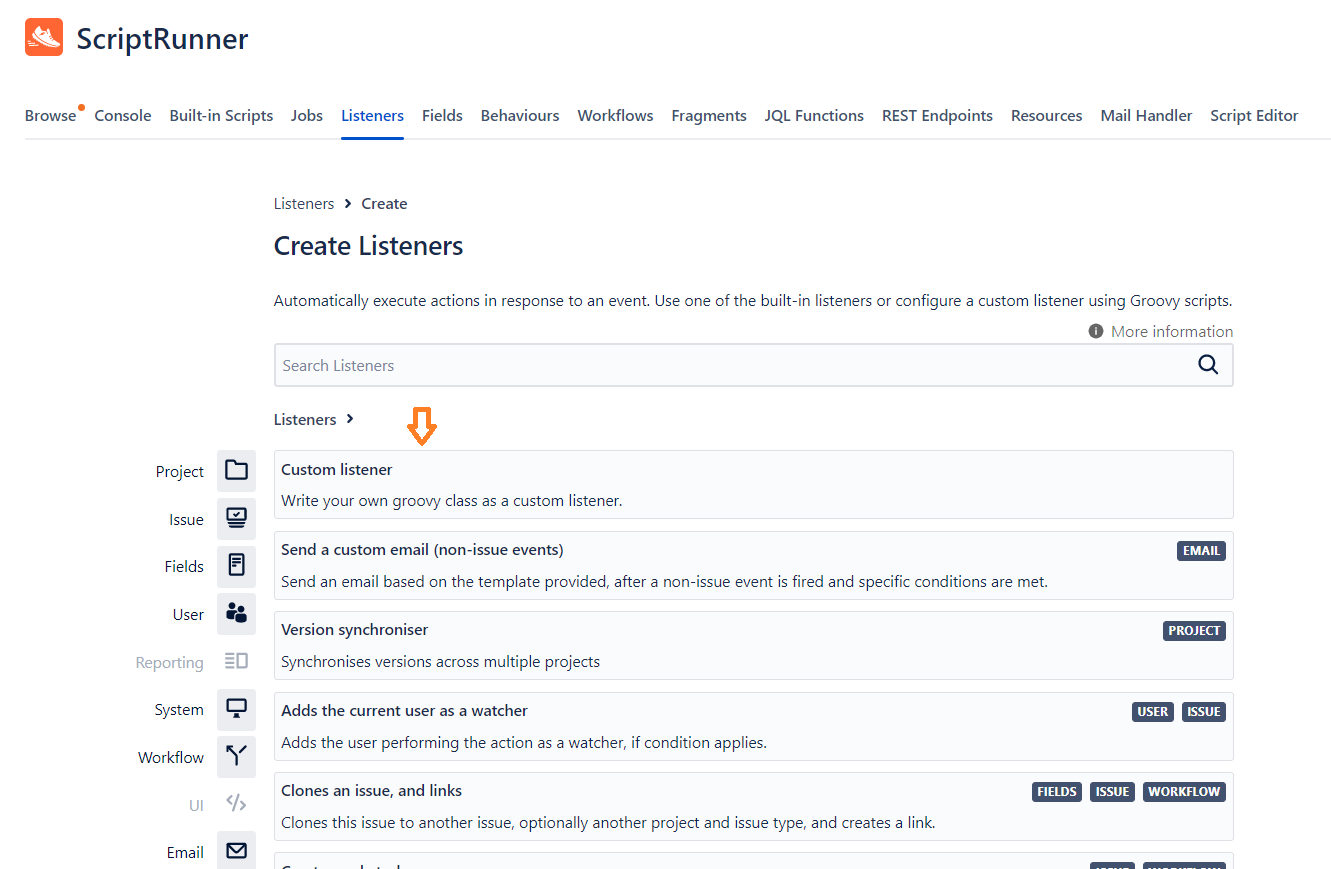Select the Fields filter icon
This screenshot has width=1331, height=869.
pos(236,565)
